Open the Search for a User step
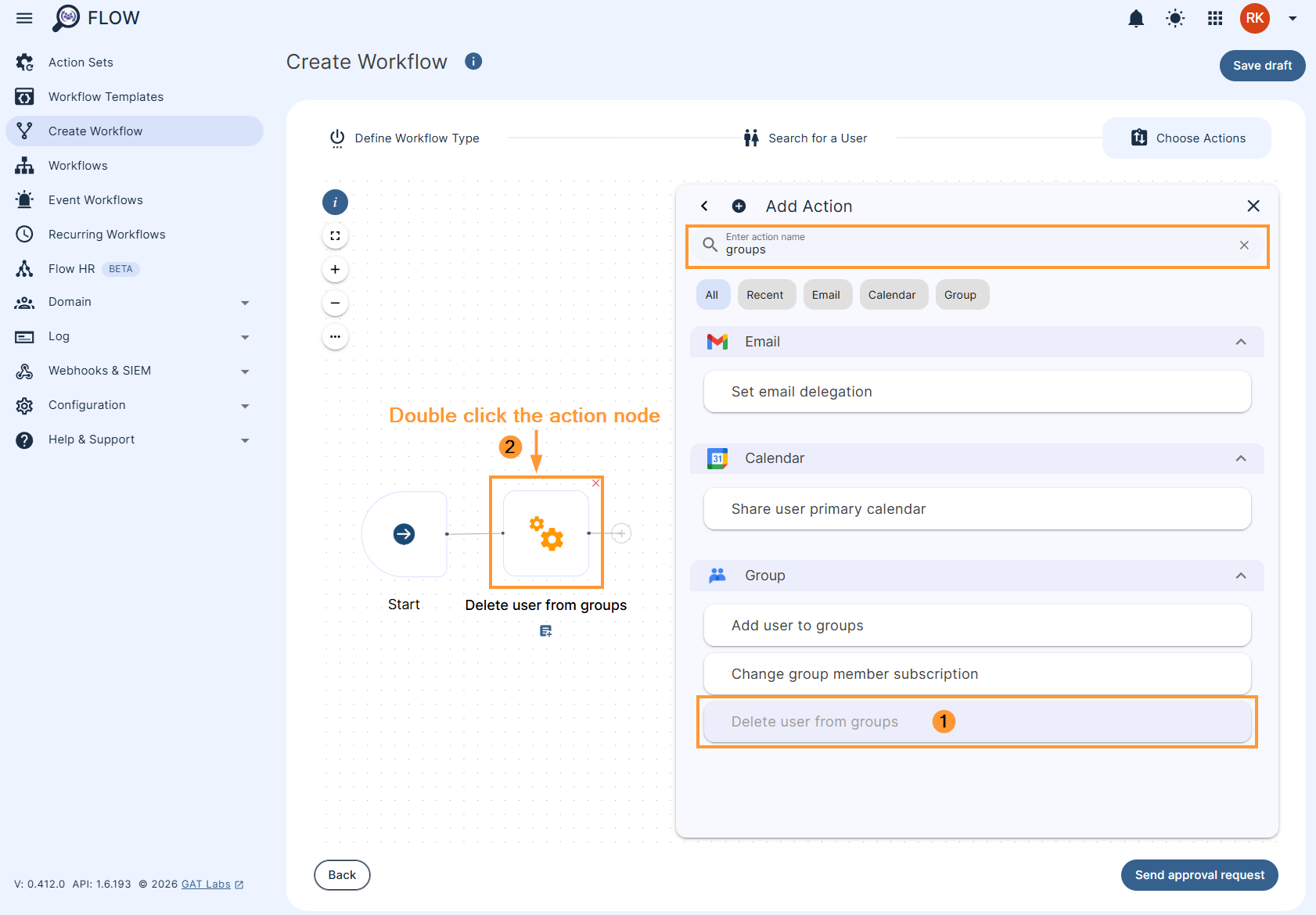This screenshot has height=915, width=1316. [x=817, y=138]
